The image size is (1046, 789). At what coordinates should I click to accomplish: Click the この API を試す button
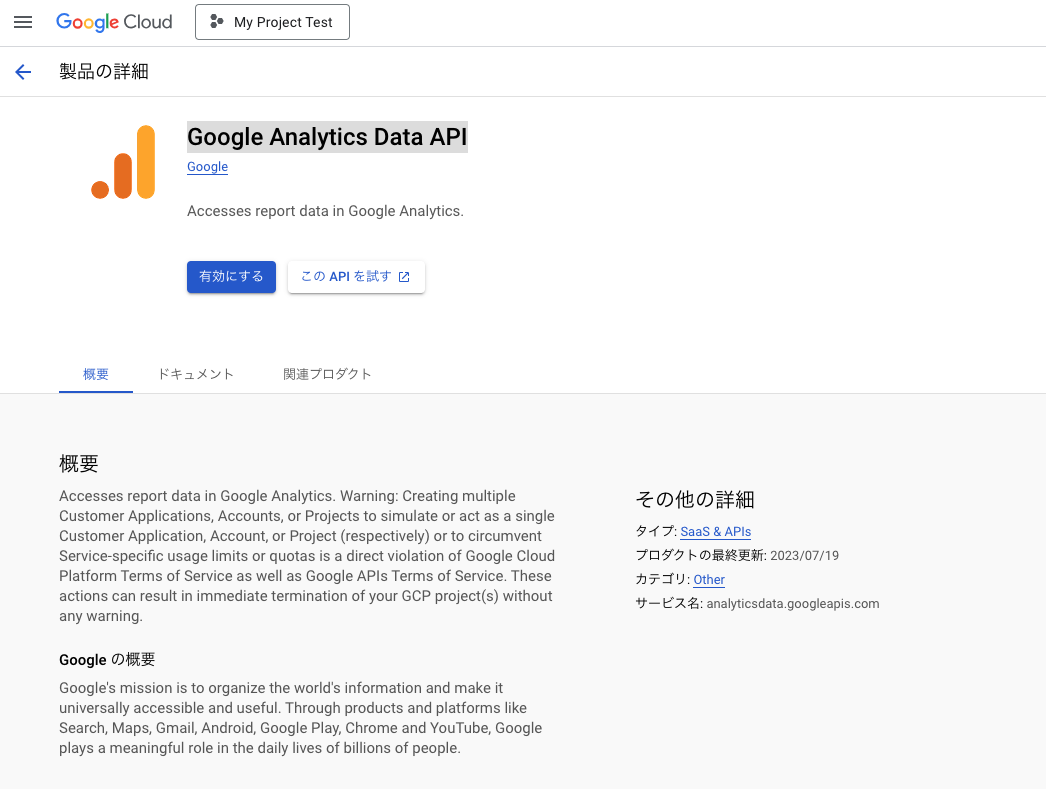[355, 277]
